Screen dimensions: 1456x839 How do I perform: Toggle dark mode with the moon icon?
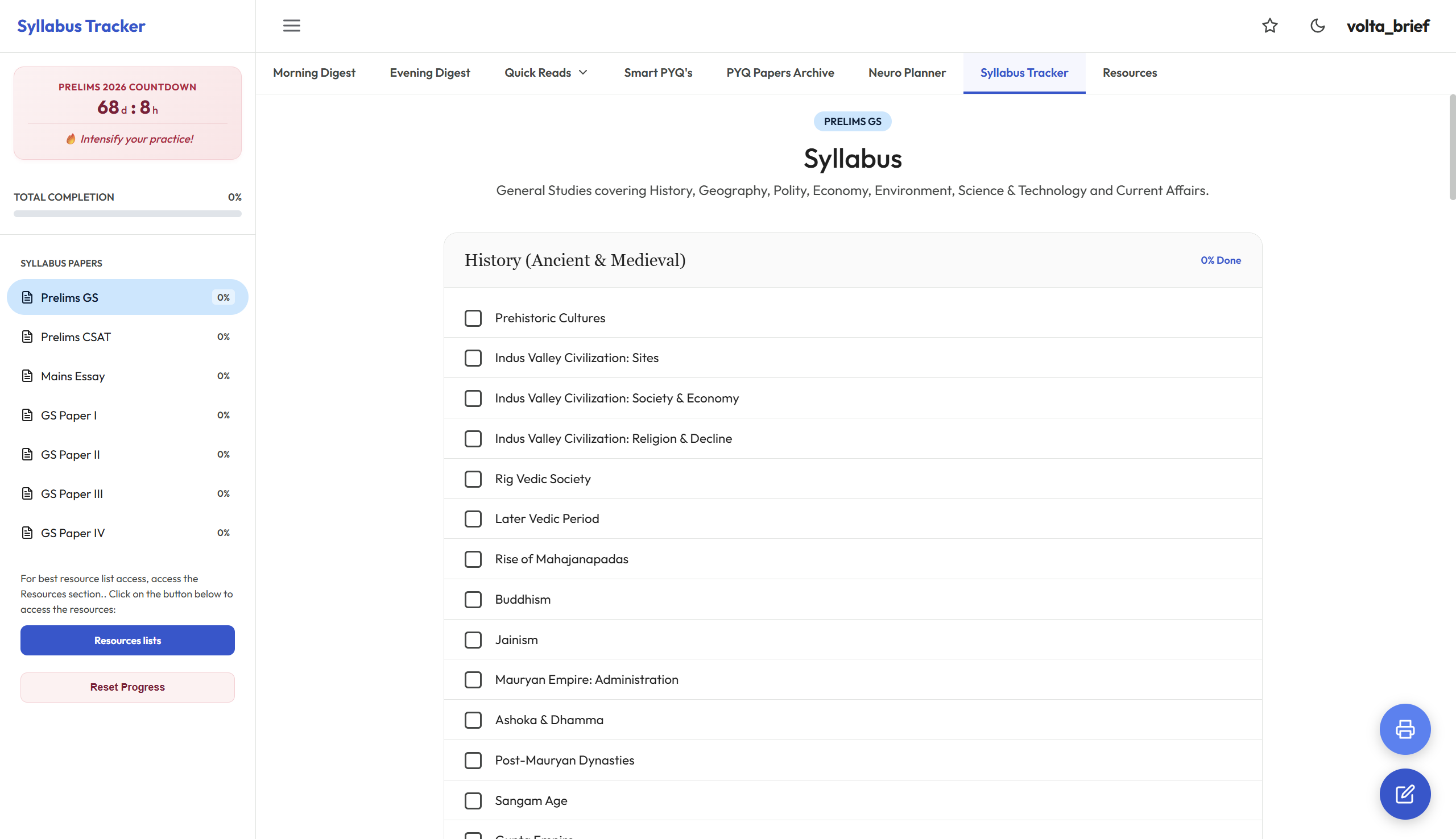click(x=1317, y=26)
